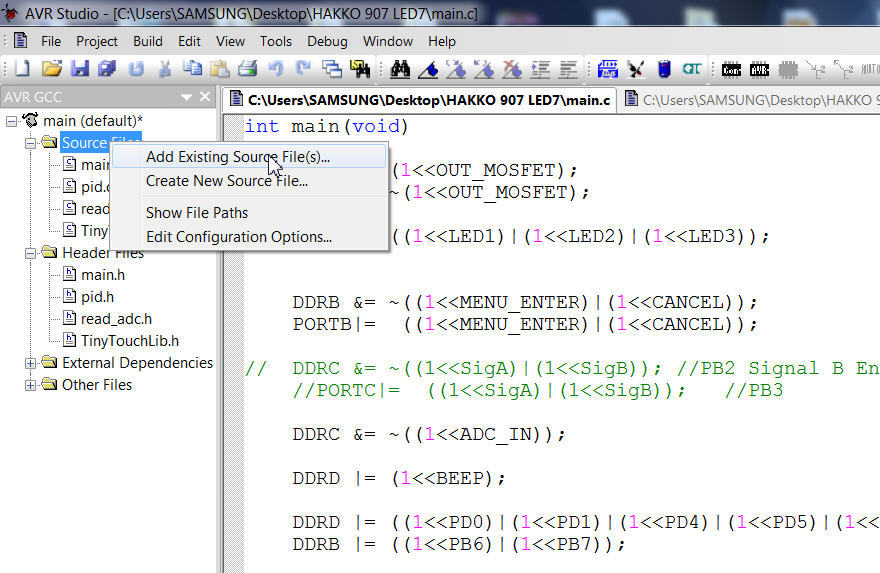Screen dimensions: 880x573
Task: Click the Cut scissors icon
Action: (x=164, y=69)
